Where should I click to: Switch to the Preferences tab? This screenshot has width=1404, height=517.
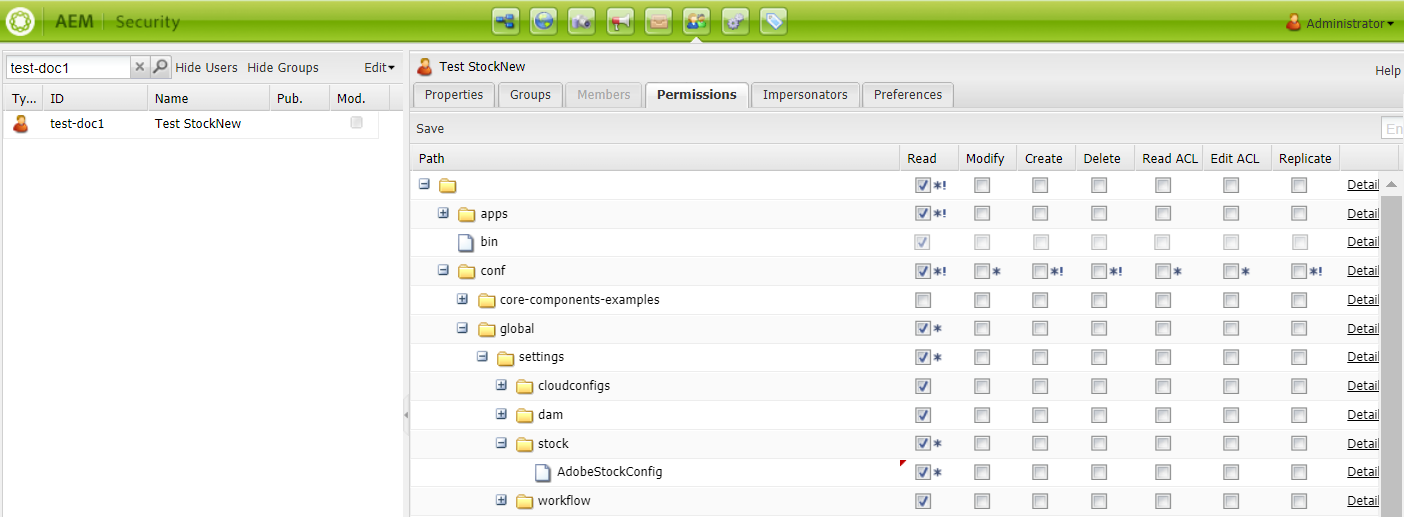pos(908,95)
